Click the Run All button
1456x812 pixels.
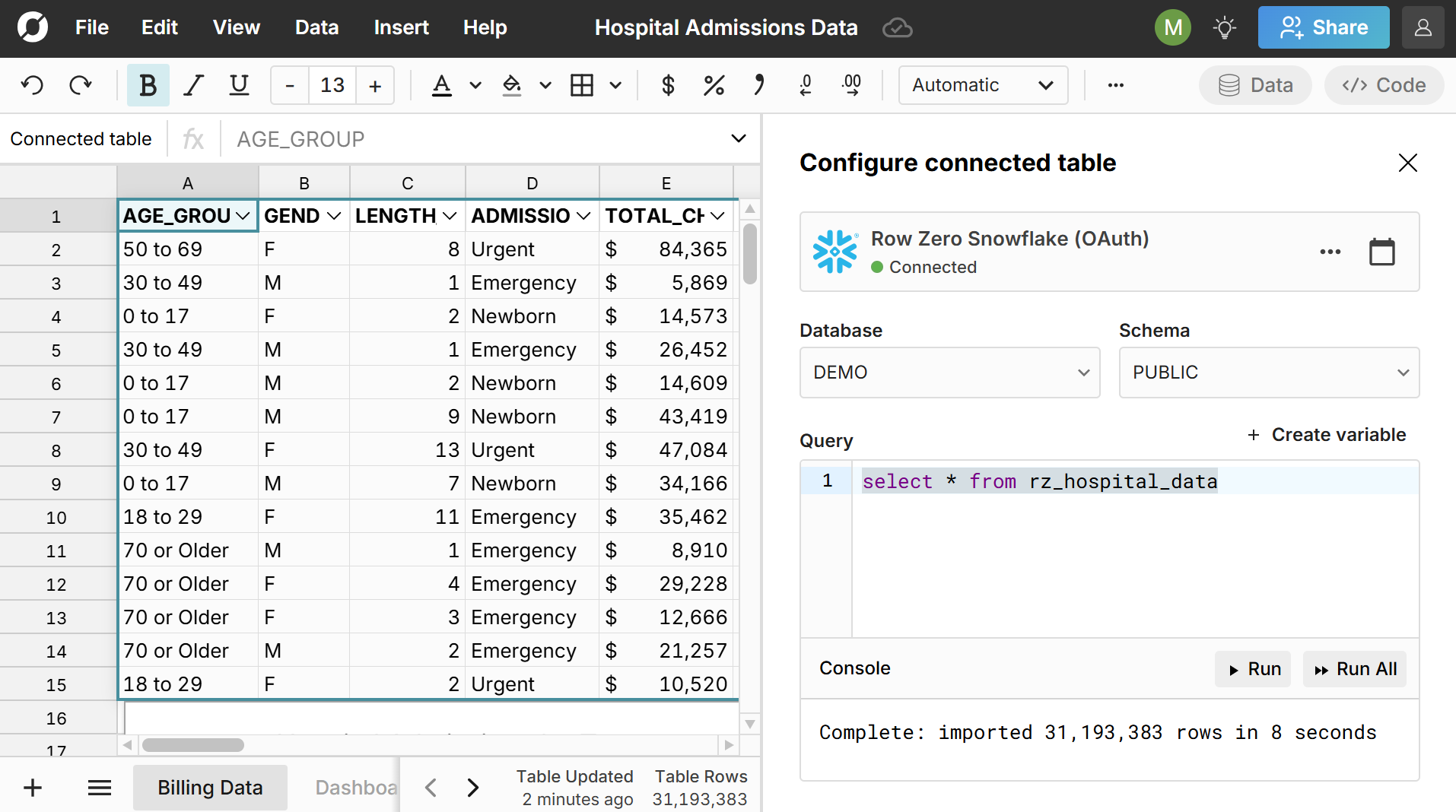pos(1355,668)
